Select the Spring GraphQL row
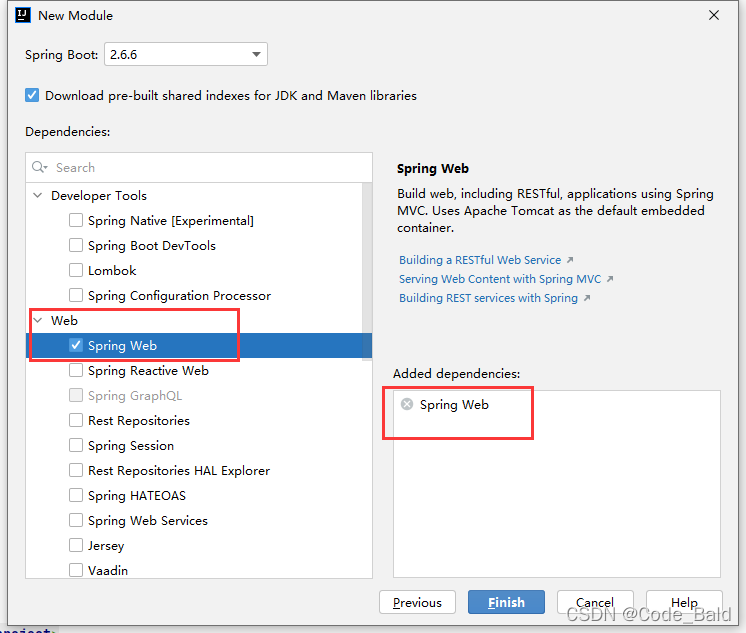This screenshot has height=633, width=746. 198,396
